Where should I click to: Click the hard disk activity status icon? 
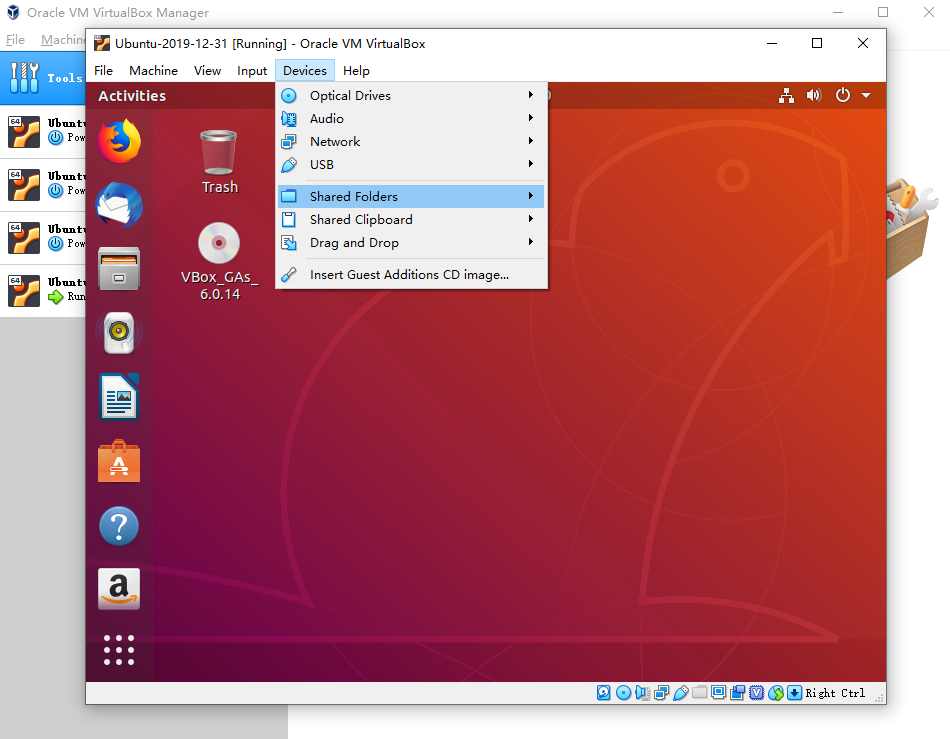(x=603, y=693)
